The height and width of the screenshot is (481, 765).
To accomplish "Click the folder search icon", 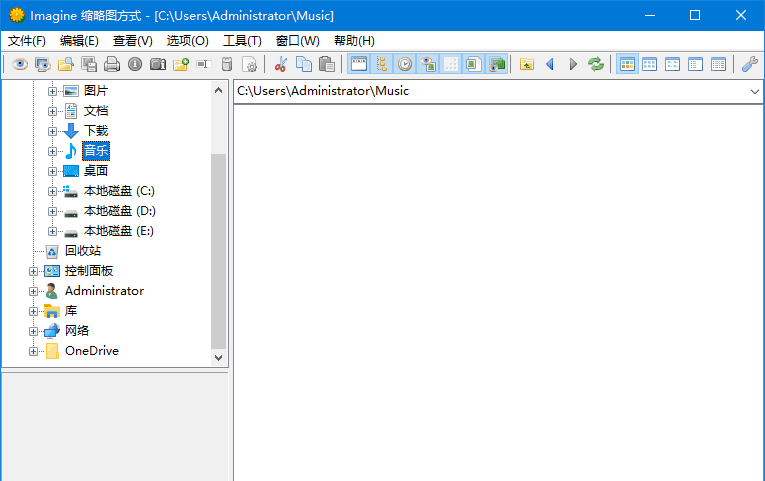I will (66, 64).
